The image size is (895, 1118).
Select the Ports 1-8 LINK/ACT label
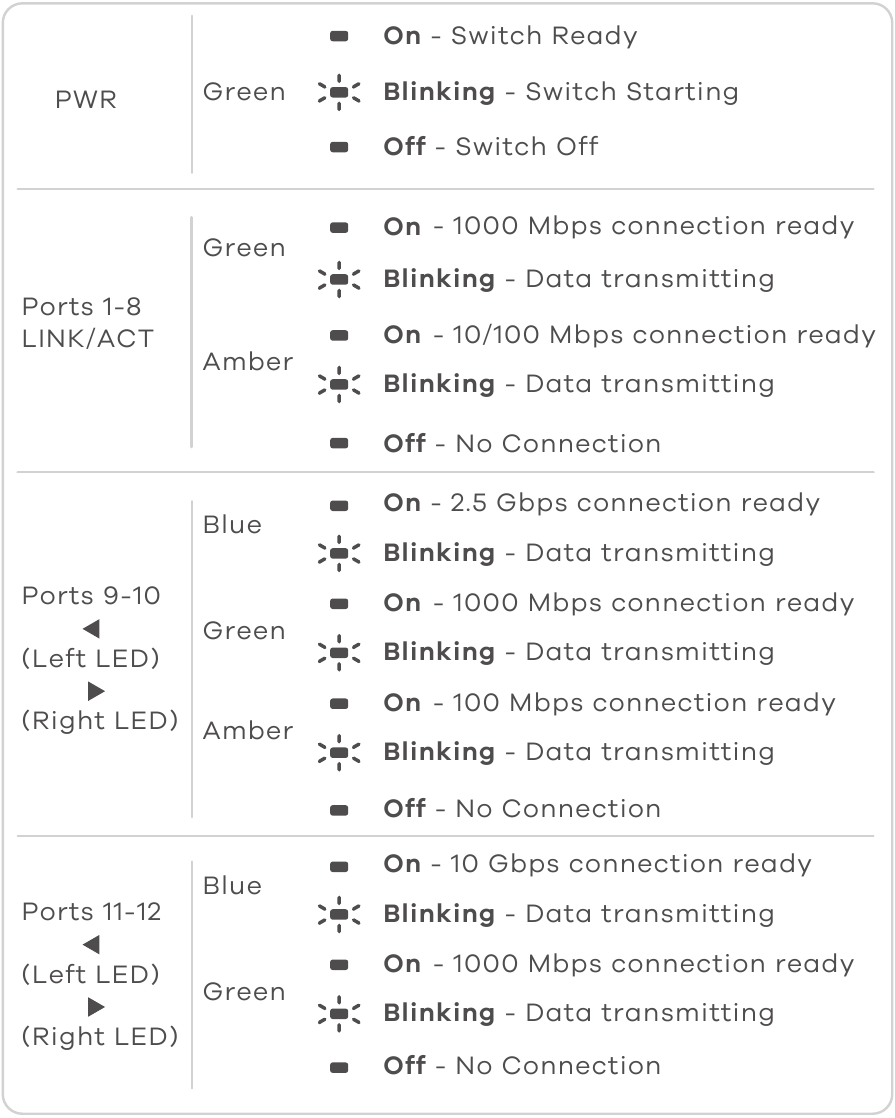click(88, 323)
